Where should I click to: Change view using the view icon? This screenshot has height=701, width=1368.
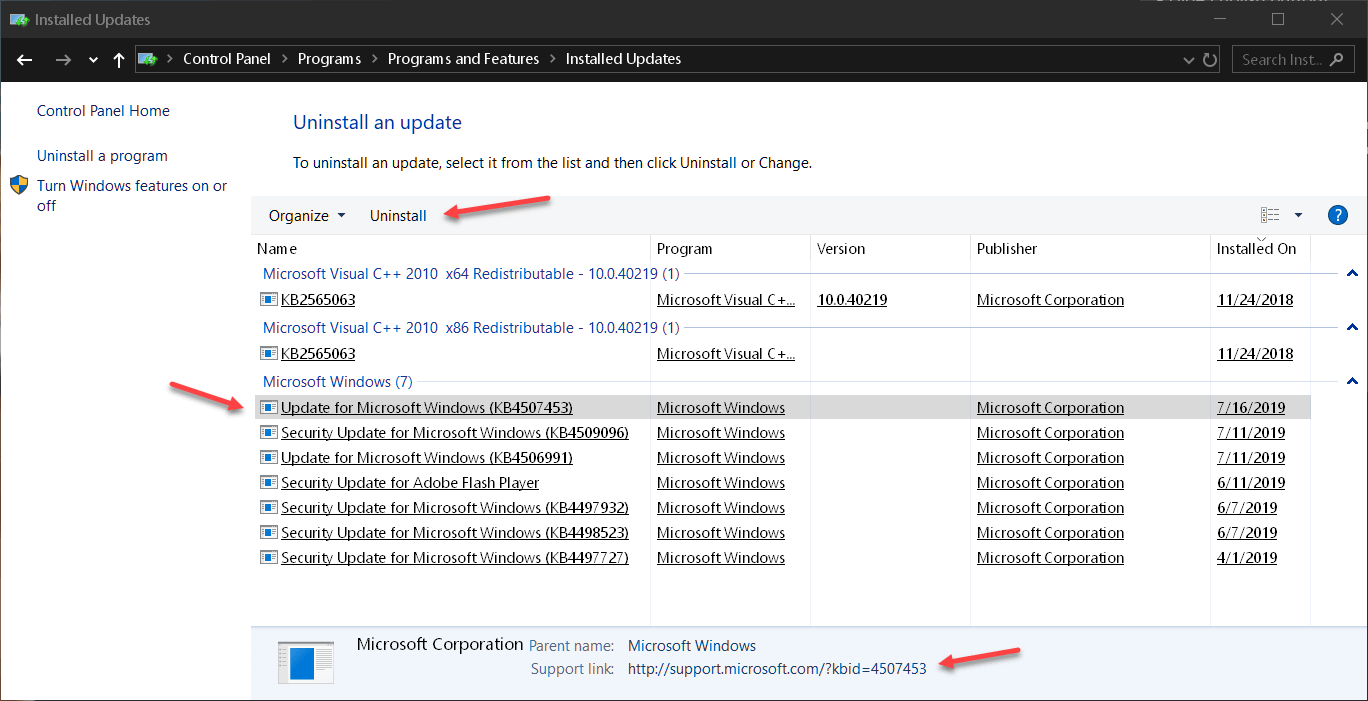[x=1270, y=215]
